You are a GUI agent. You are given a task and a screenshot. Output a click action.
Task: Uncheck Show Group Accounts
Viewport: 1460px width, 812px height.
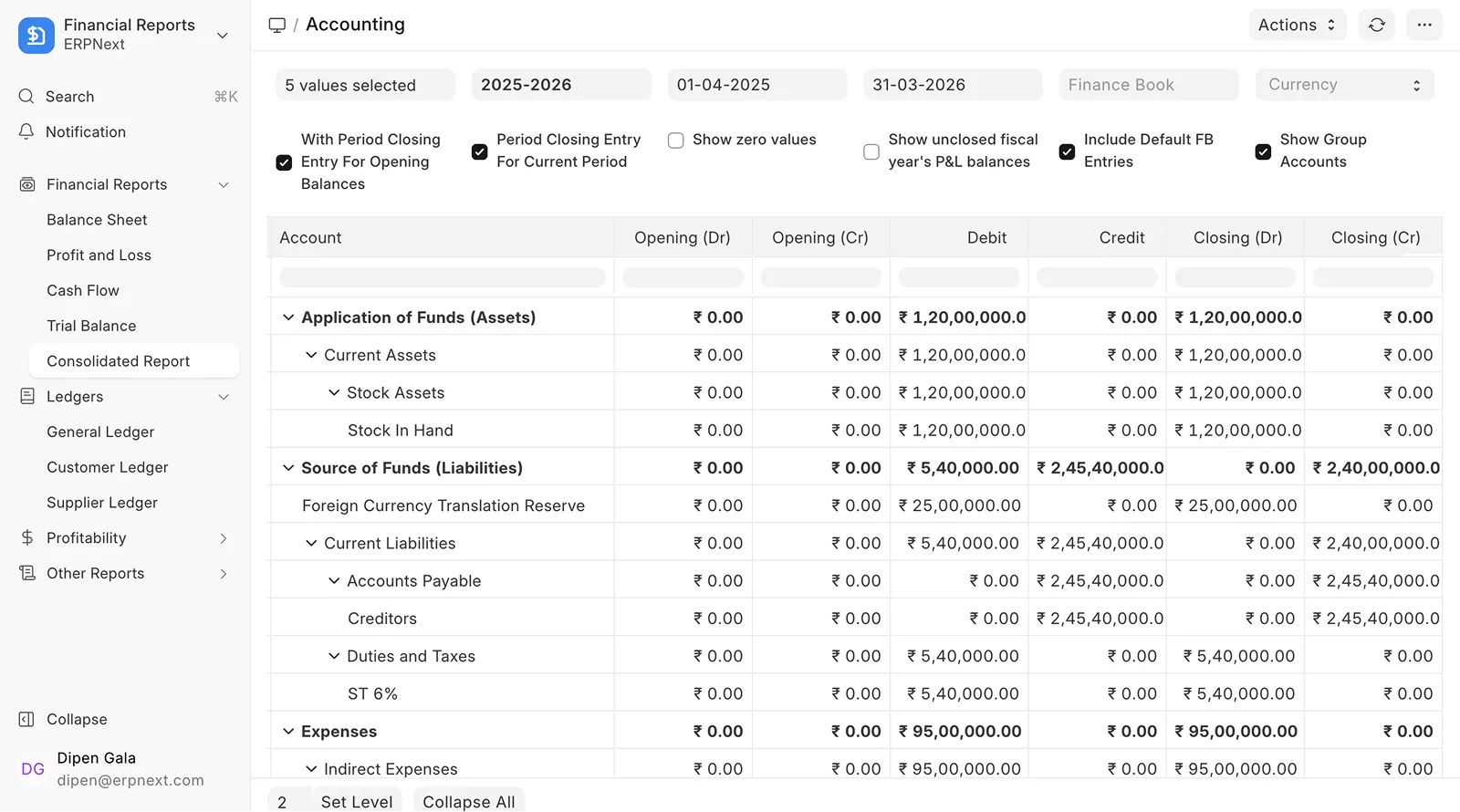pyautogui.click(x=1263, y=151)
